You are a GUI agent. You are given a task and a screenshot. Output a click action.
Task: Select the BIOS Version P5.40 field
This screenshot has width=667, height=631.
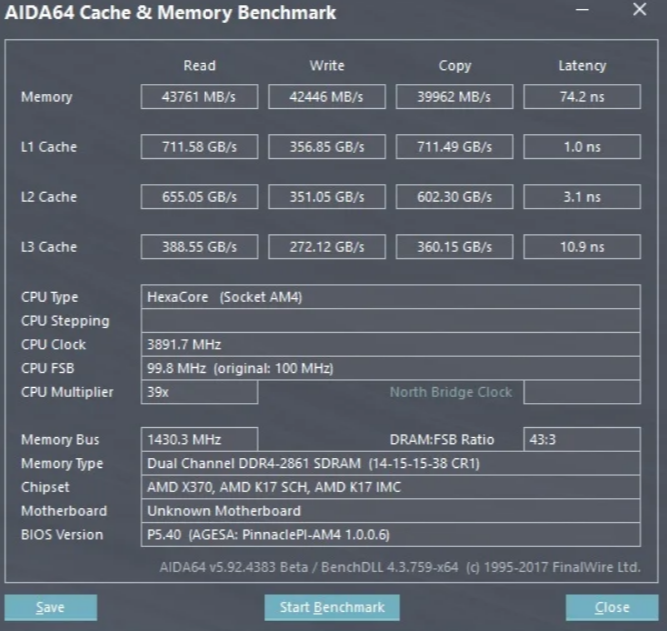391,534
